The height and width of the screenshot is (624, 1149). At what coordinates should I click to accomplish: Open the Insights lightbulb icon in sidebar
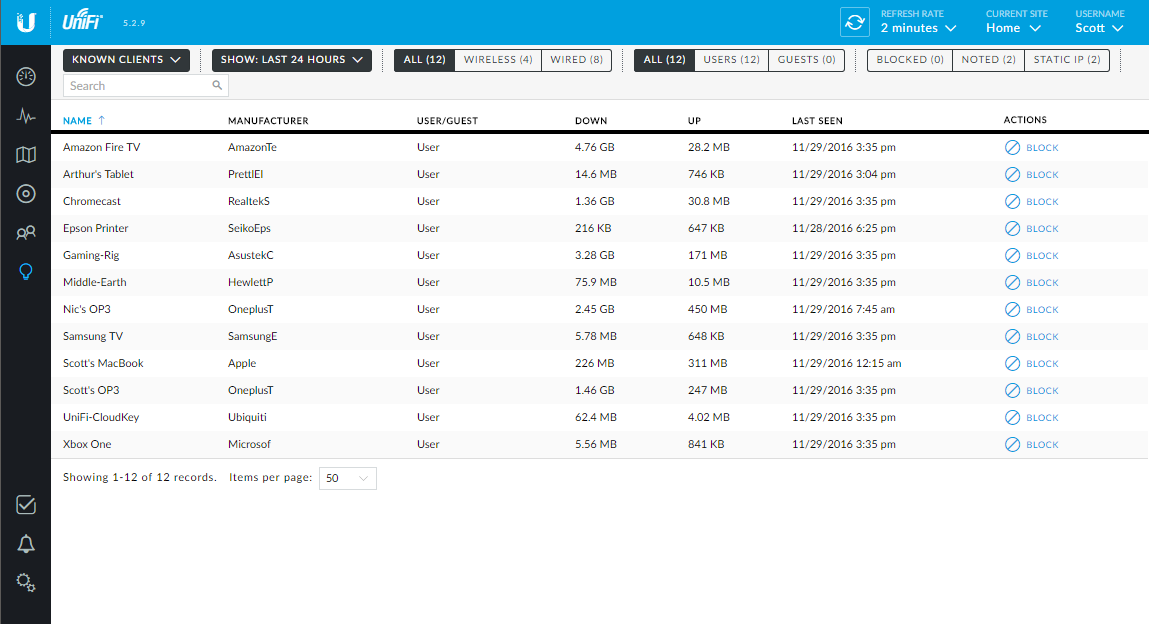pyautogui.click(x=26, y=272)
